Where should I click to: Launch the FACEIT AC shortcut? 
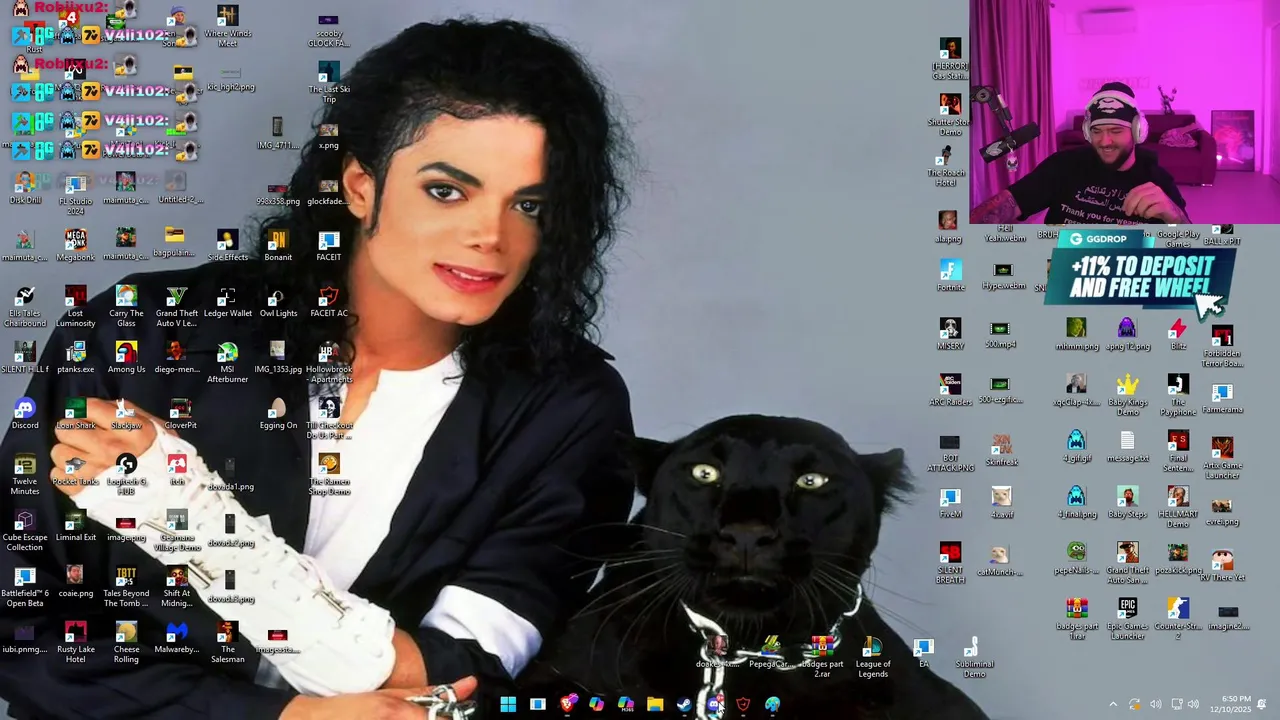click(x=329, y=302)
